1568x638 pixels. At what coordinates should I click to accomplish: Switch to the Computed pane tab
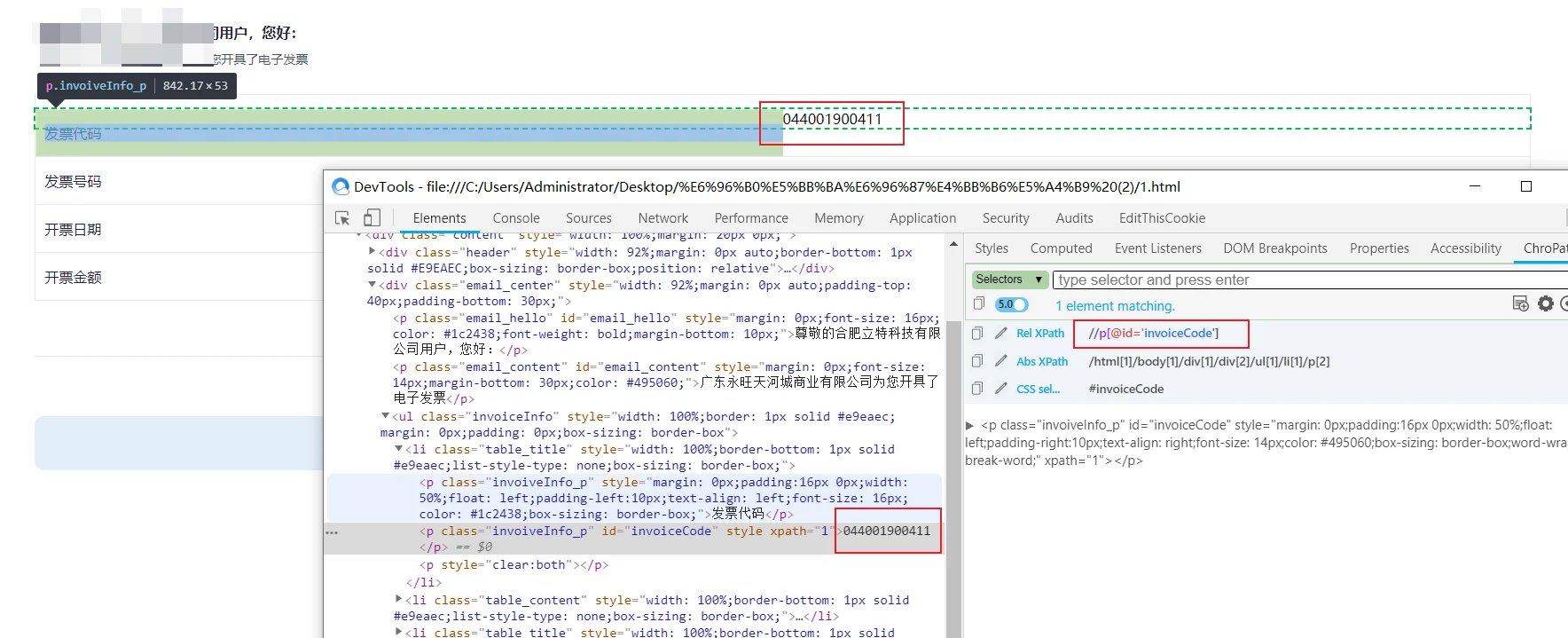1061,248
